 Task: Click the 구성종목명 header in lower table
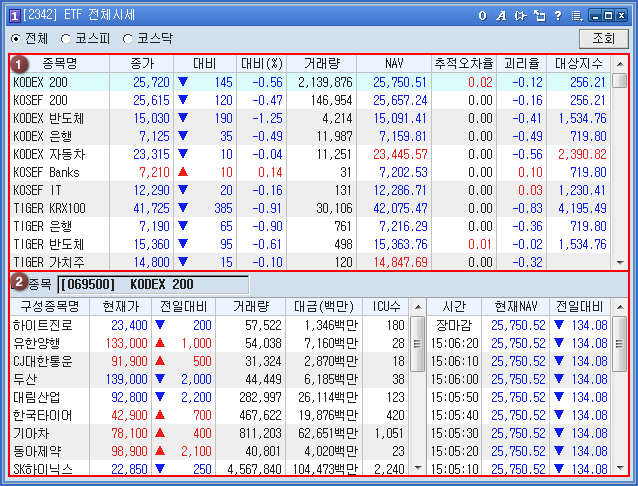click(x=47, y=306)
